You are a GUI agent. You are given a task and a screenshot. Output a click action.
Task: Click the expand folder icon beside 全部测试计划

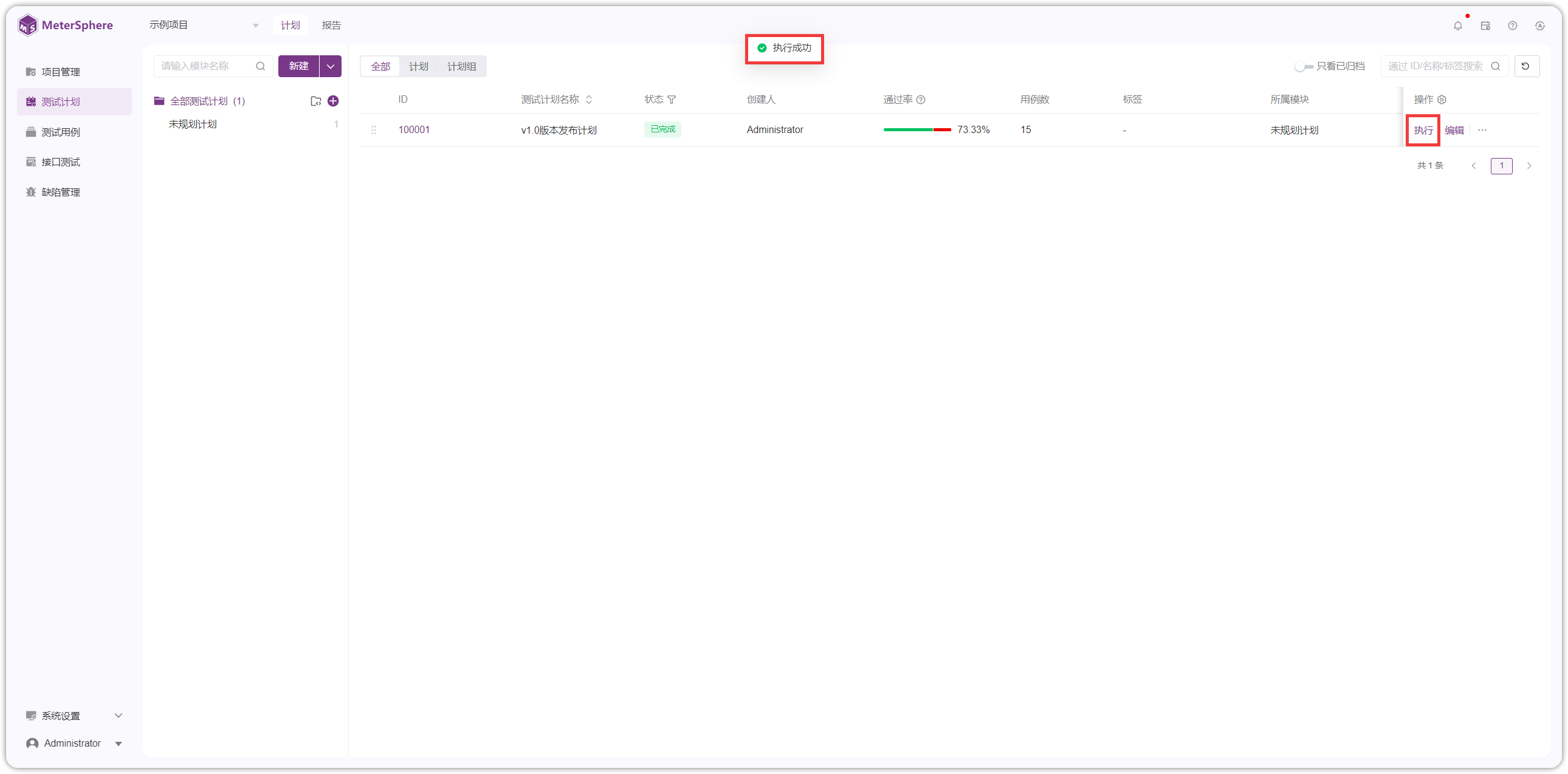315,101
